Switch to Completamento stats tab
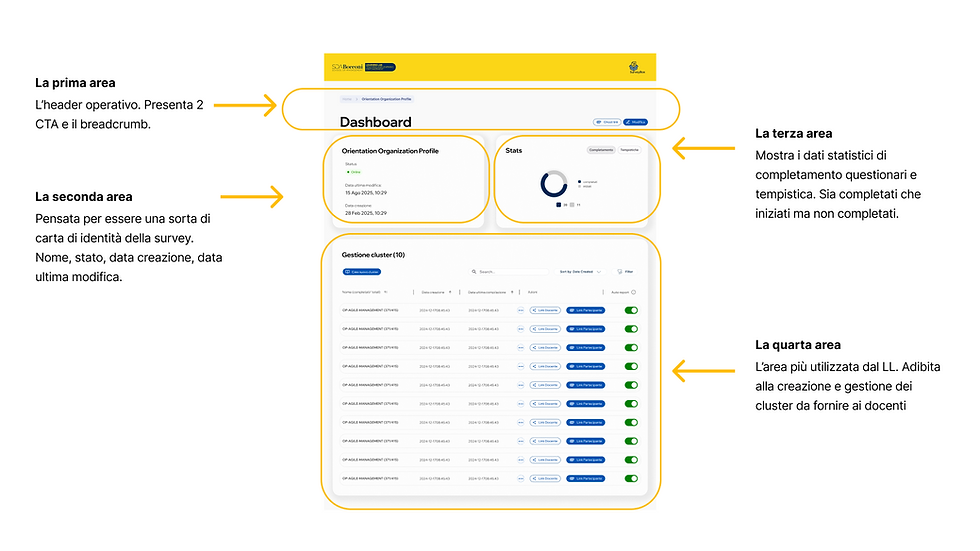The image size is (980, 551). point(601,150)
